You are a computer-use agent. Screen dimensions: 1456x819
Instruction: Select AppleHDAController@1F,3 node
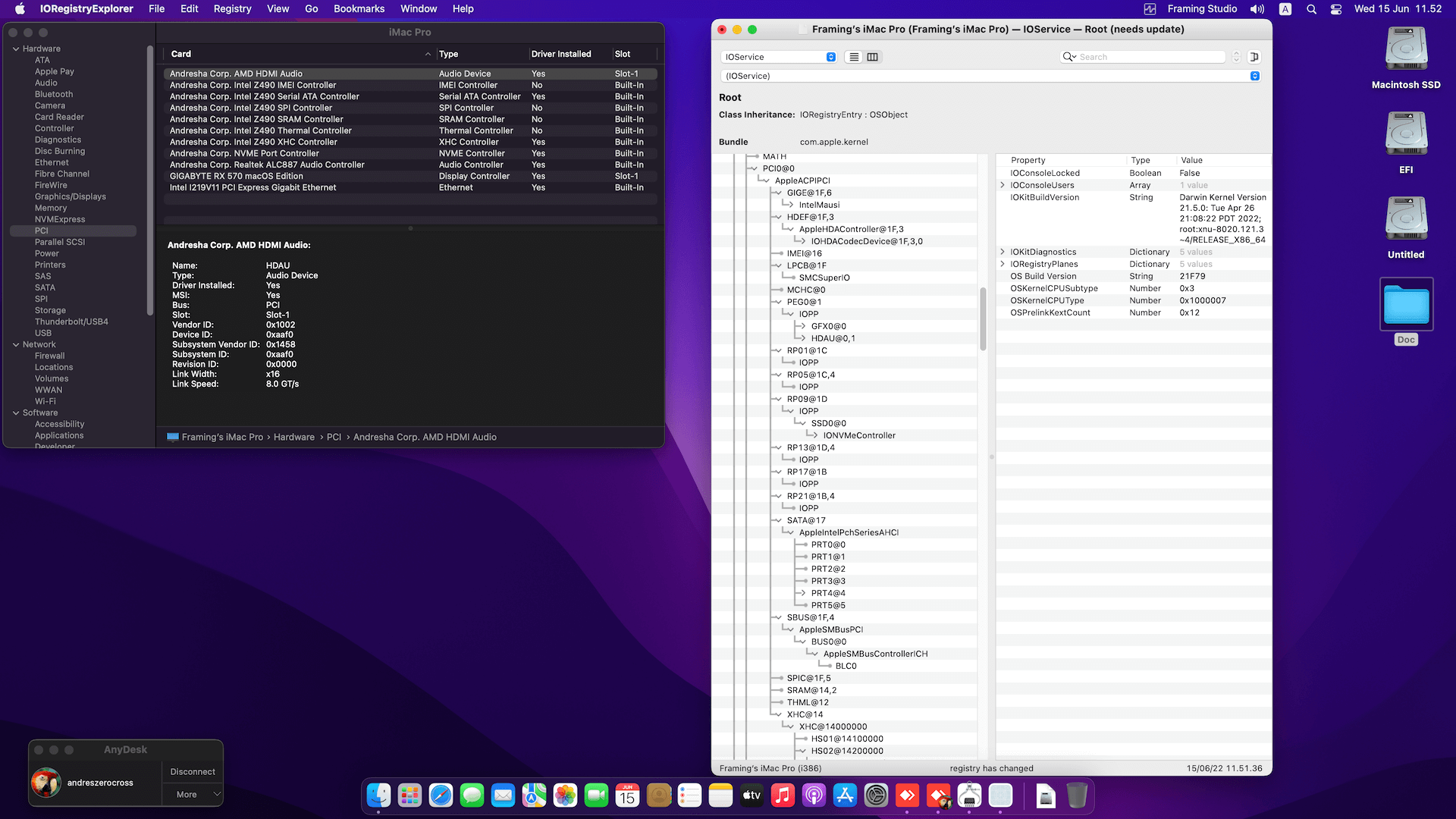tap(851, 229)
